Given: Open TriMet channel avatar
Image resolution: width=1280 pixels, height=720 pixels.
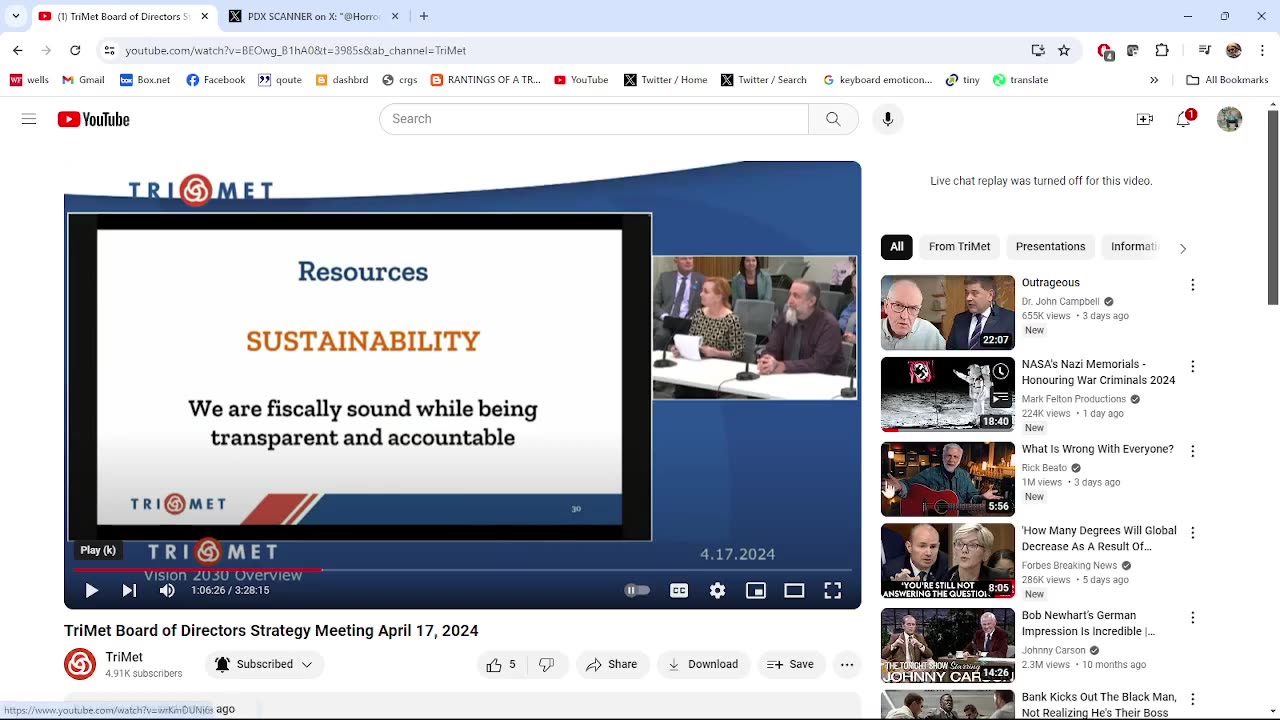Looking at the screenshot, I should [x=80, y=664].
